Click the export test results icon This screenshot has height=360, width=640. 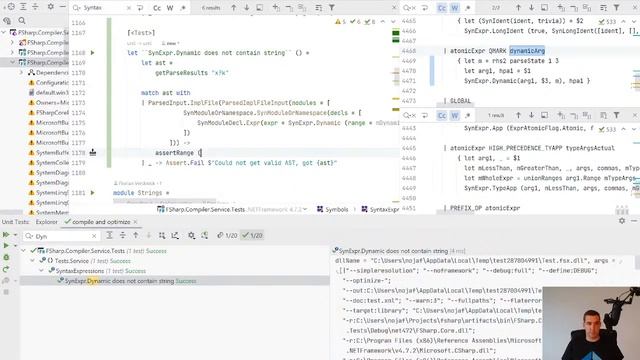175,235
